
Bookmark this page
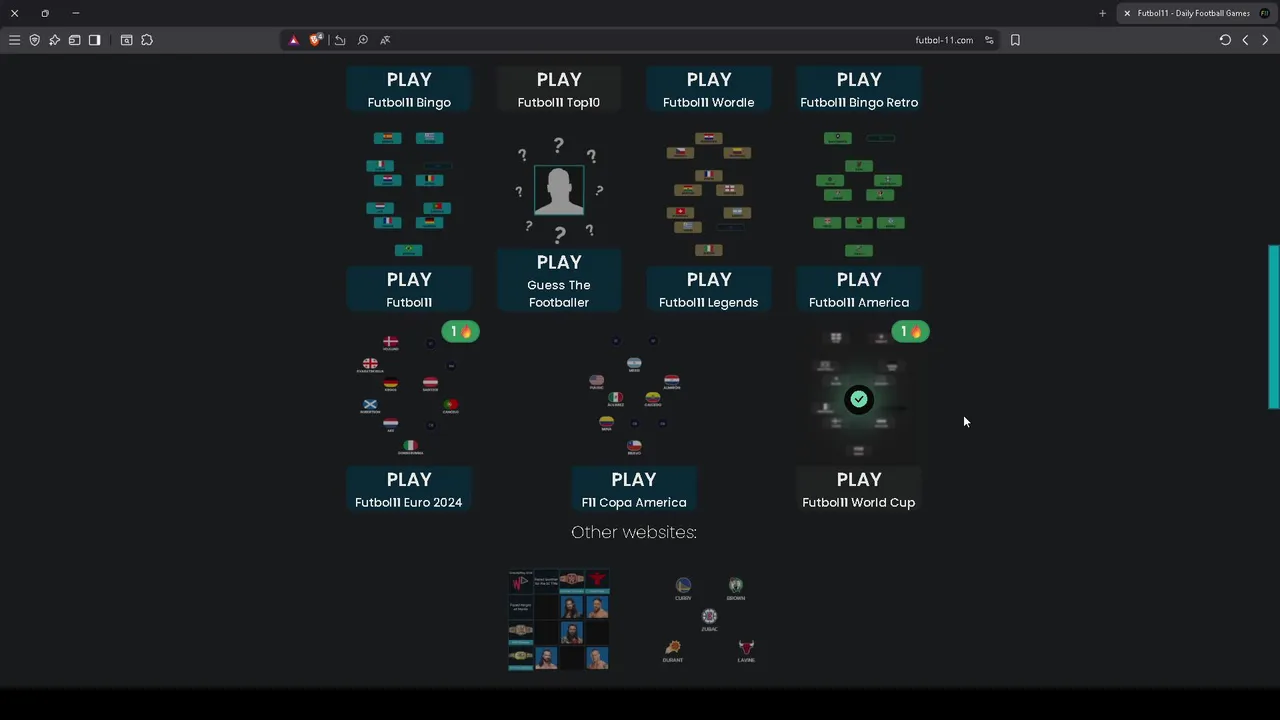[1015, 40]
